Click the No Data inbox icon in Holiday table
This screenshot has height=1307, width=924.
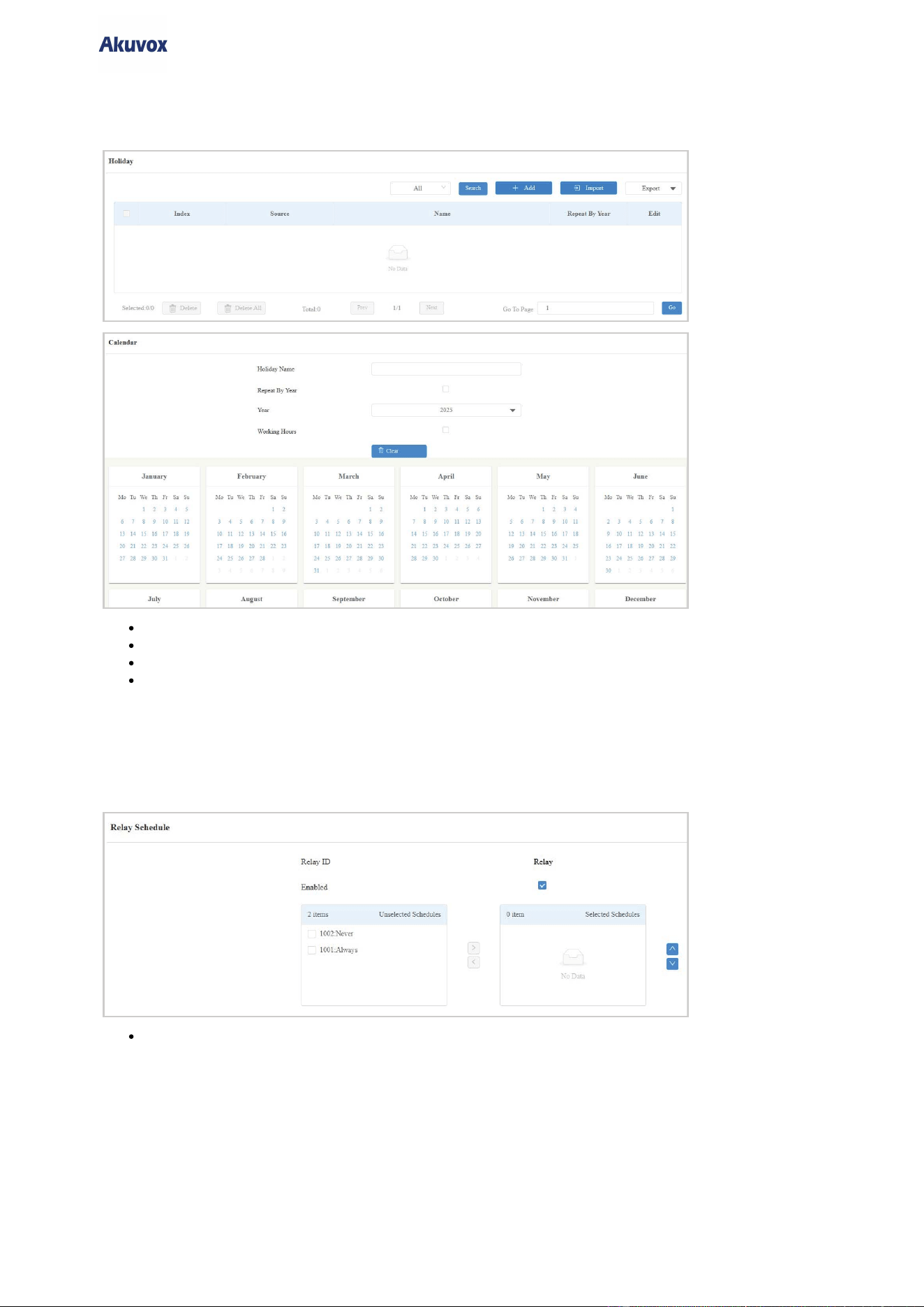click(x=398, y=253)
